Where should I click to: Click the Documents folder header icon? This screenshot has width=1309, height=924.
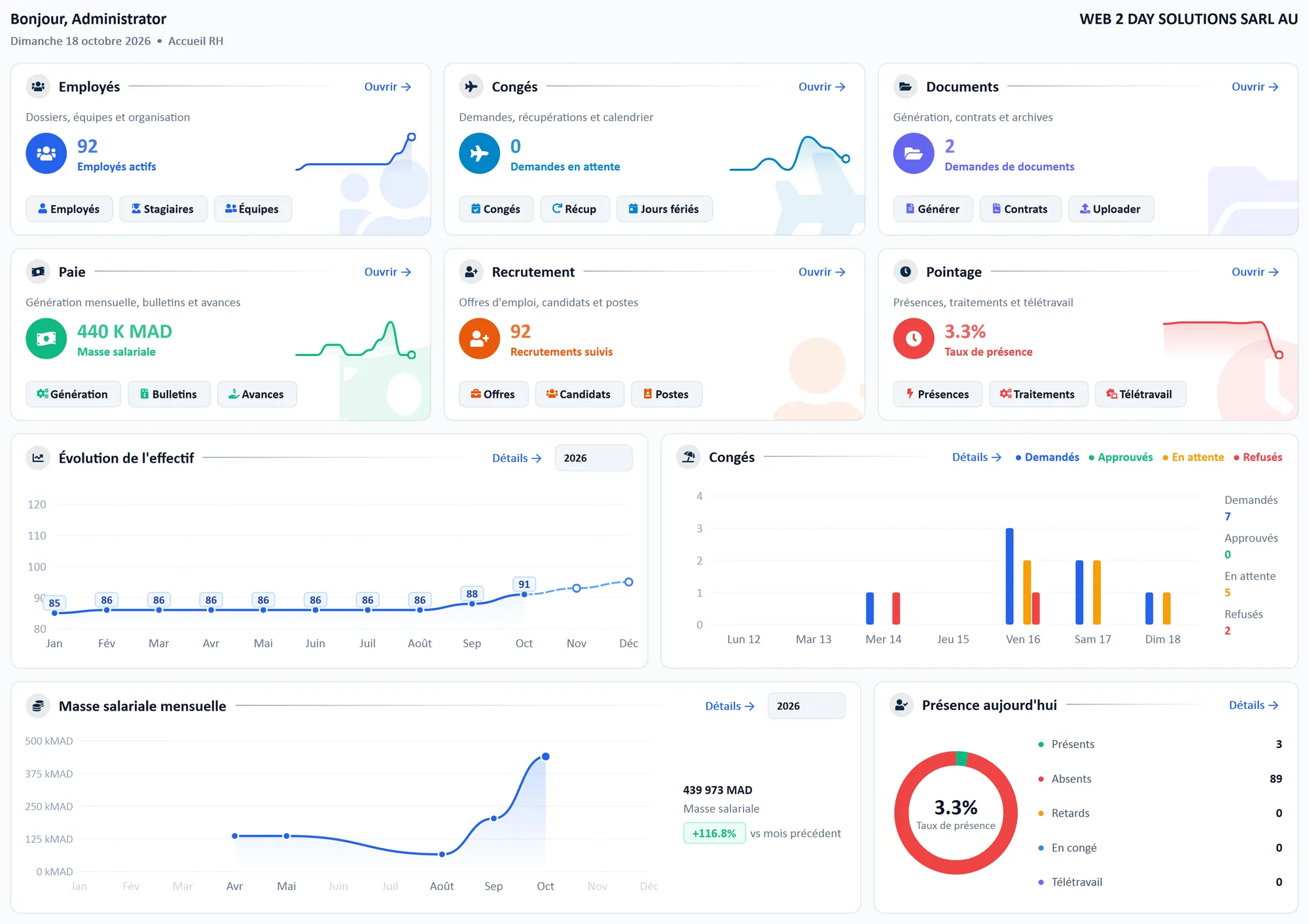pyautogui.click(x=905, y=86)
